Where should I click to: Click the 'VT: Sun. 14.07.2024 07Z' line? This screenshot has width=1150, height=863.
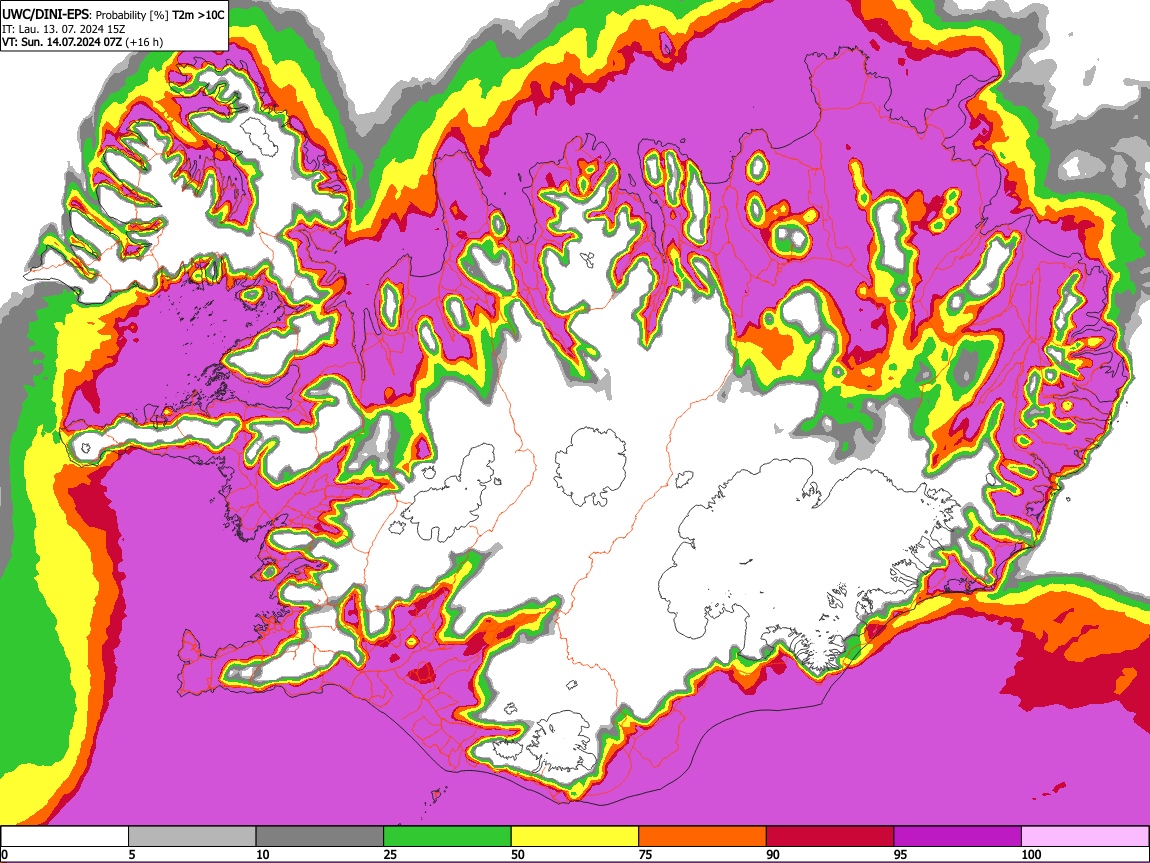tap(62, 43)
